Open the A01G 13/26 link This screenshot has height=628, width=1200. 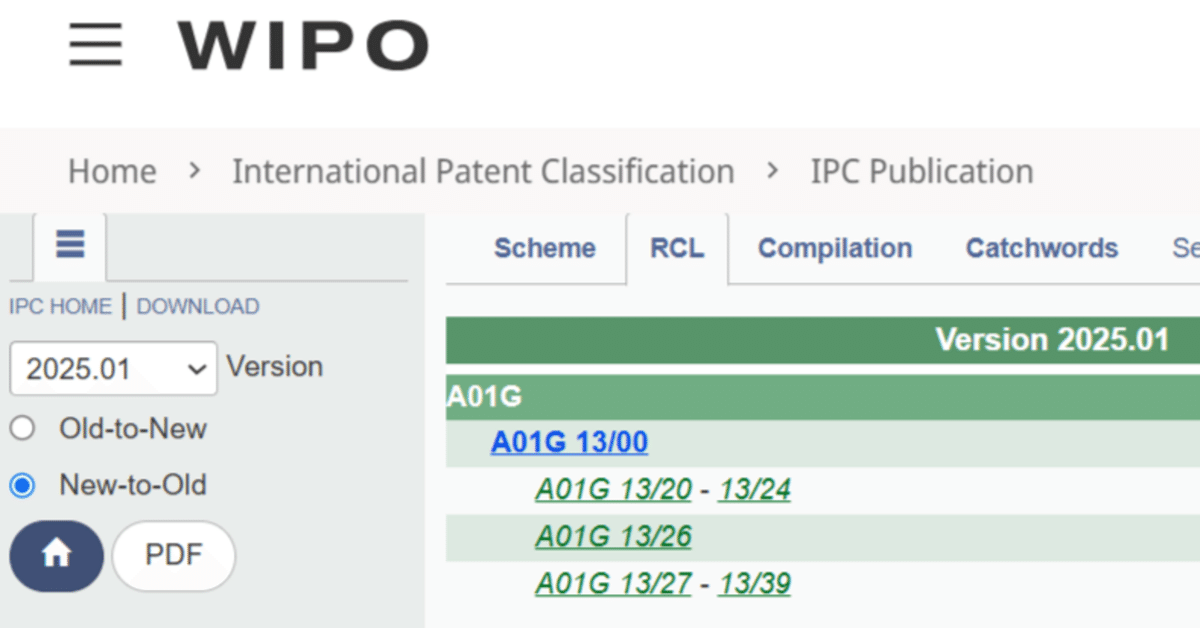(613, 537)
